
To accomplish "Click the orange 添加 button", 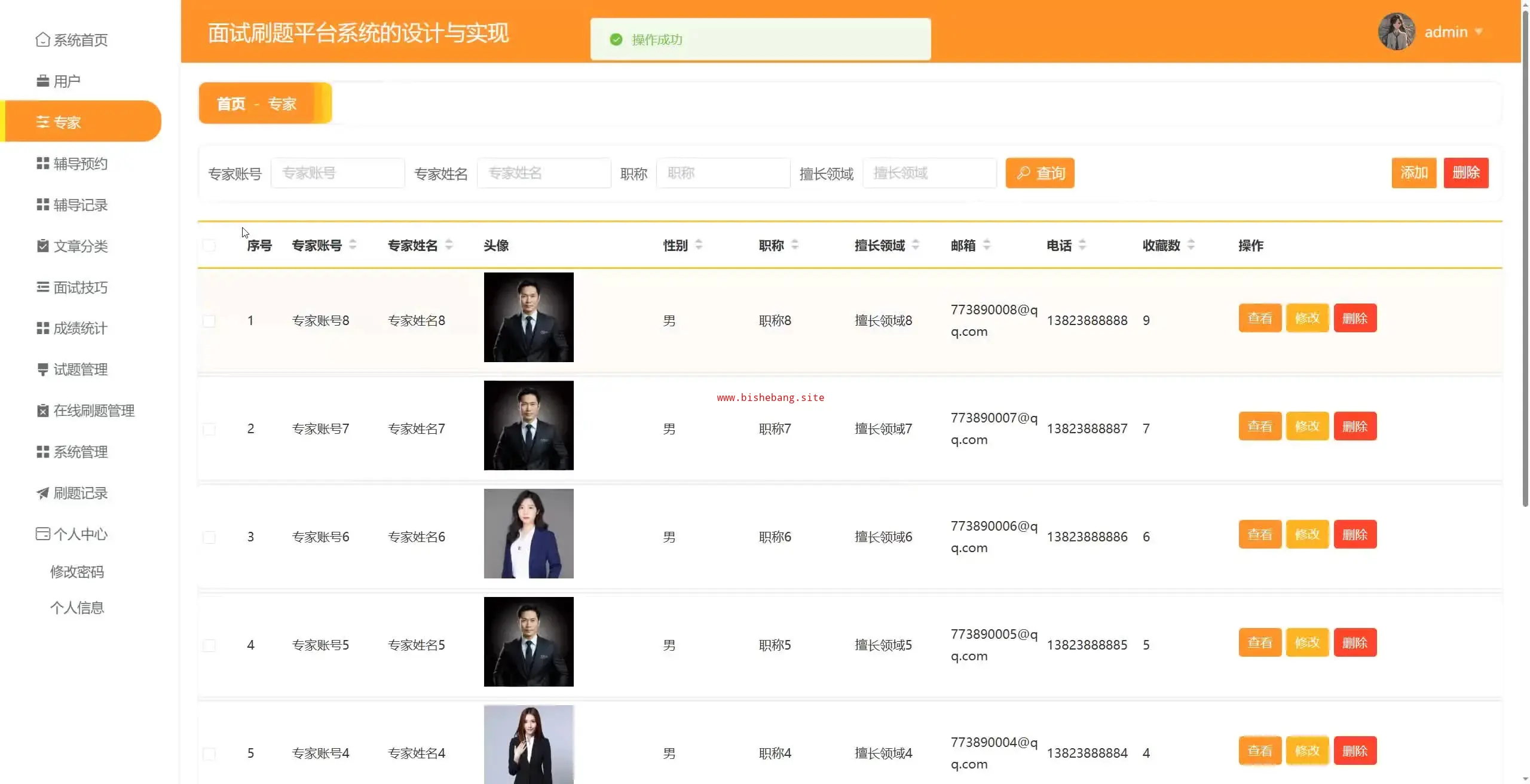I will click(x=1413, y=173).
